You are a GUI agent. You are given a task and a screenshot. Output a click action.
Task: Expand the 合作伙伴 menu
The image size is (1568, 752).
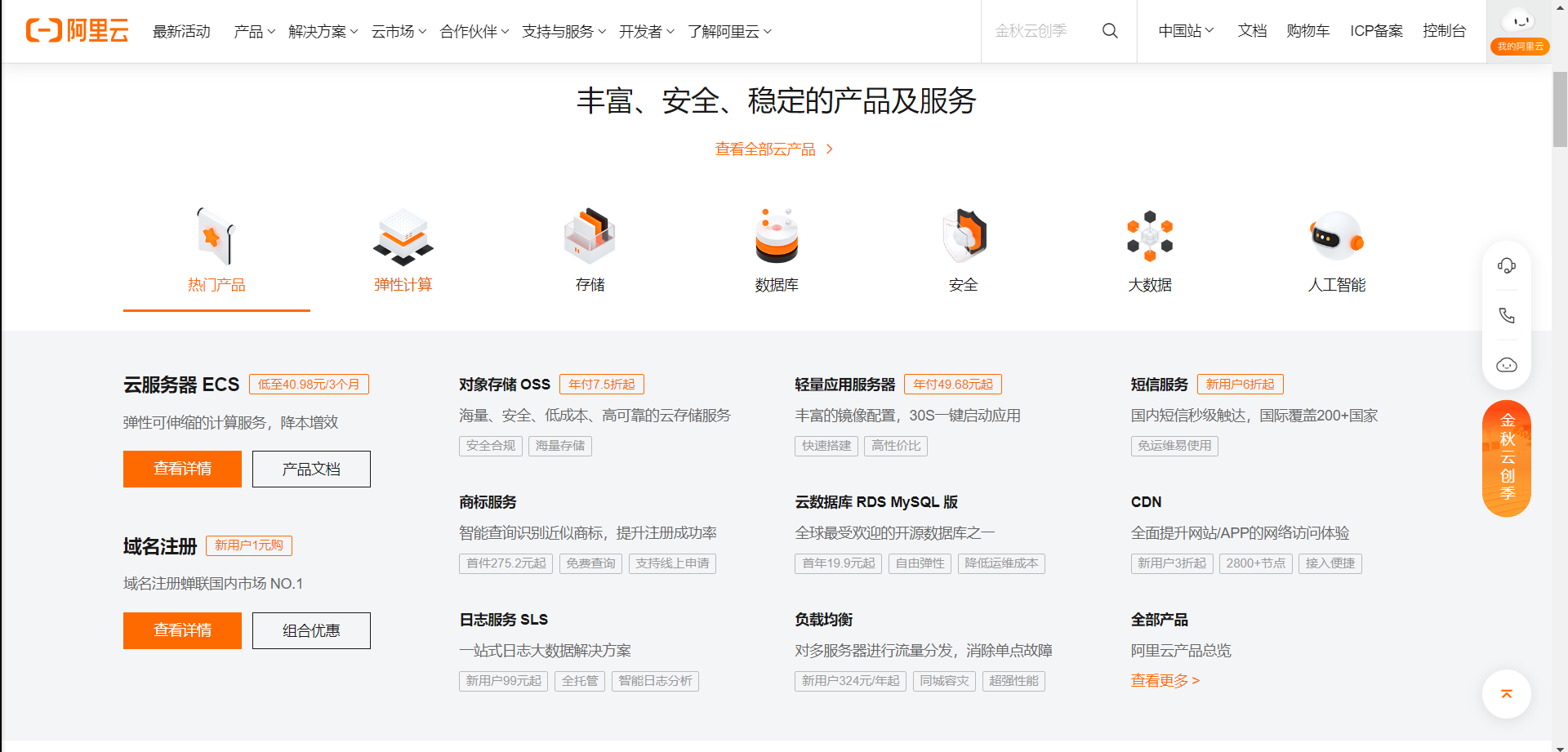[474, 31]
